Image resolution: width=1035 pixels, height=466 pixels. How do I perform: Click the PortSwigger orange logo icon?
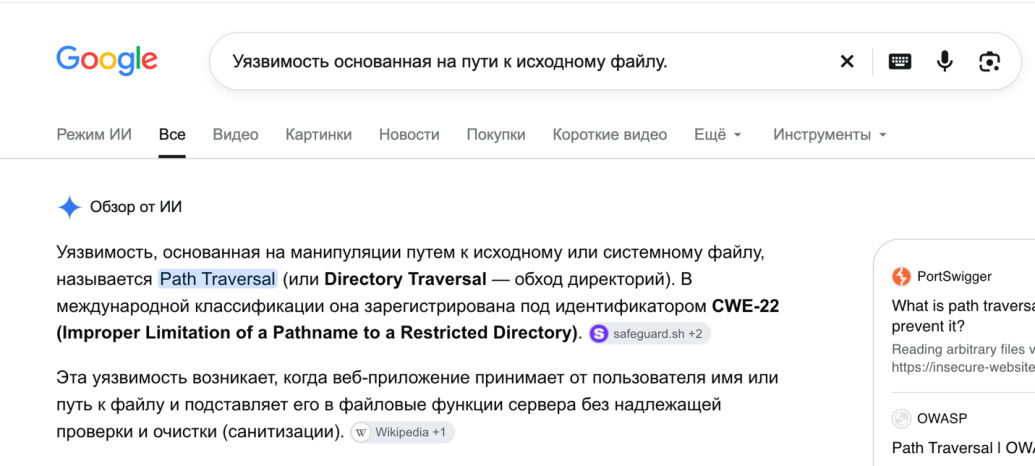(x=901, y=277)
